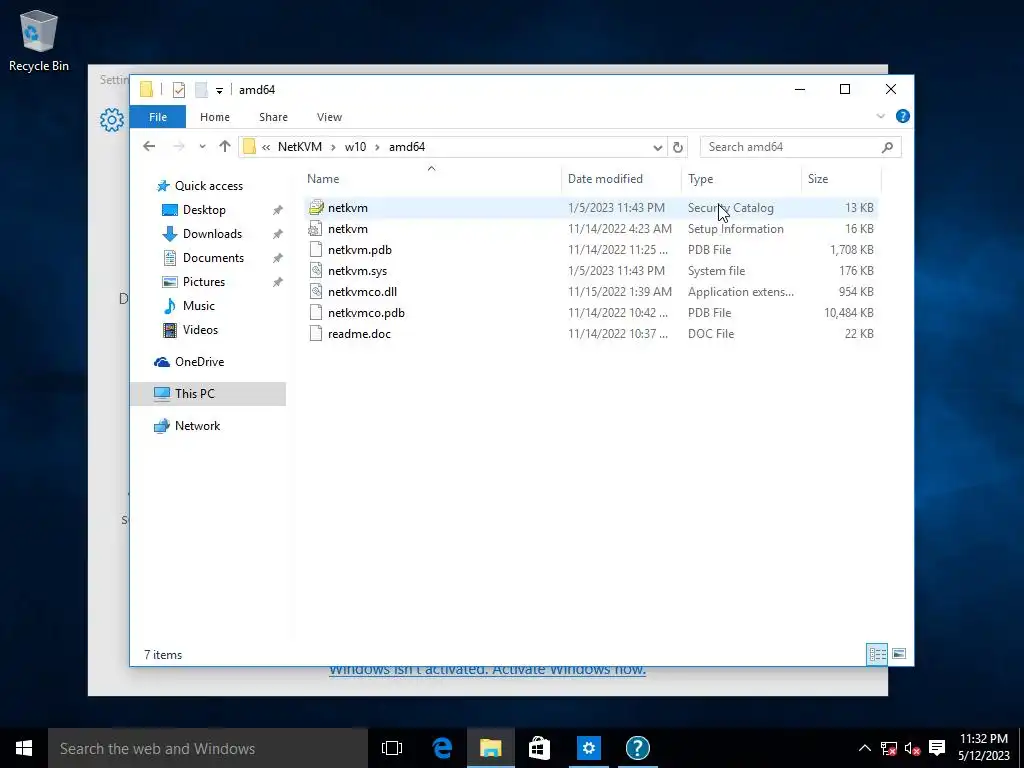Open Desktop in the navigation pane
Image resolution: width=1024 pixels, height=768 pixels.
click(204, 210)
